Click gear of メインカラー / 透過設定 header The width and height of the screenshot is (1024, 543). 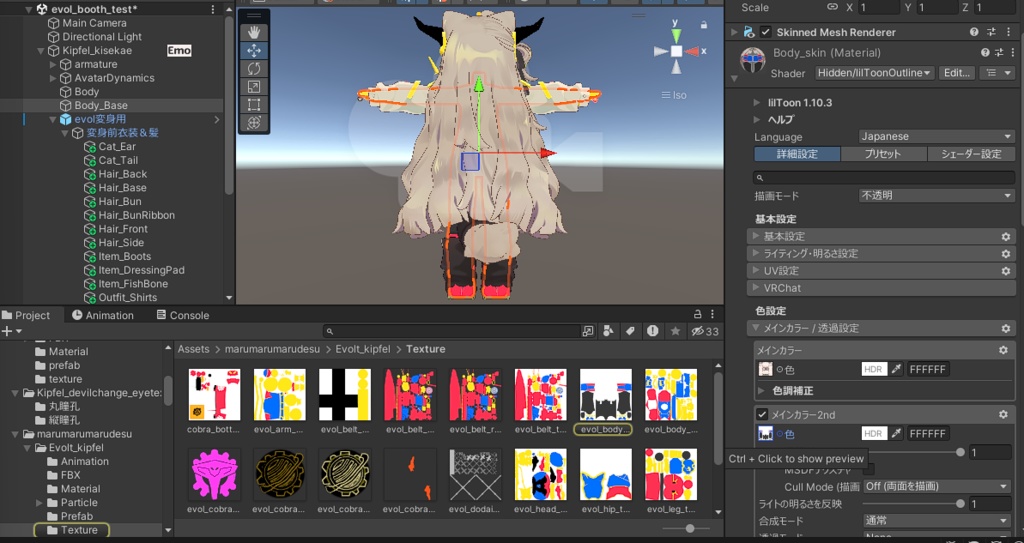pyautogui.click(x=1006, y=329)
